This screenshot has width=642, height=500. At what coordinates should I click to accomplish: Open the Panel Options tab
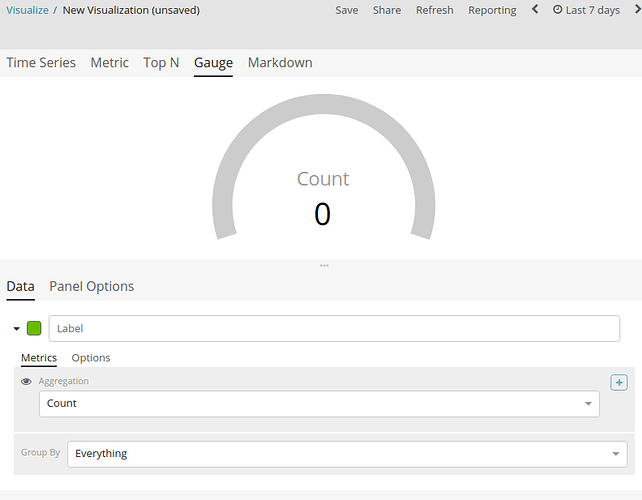tap(92, 286)
